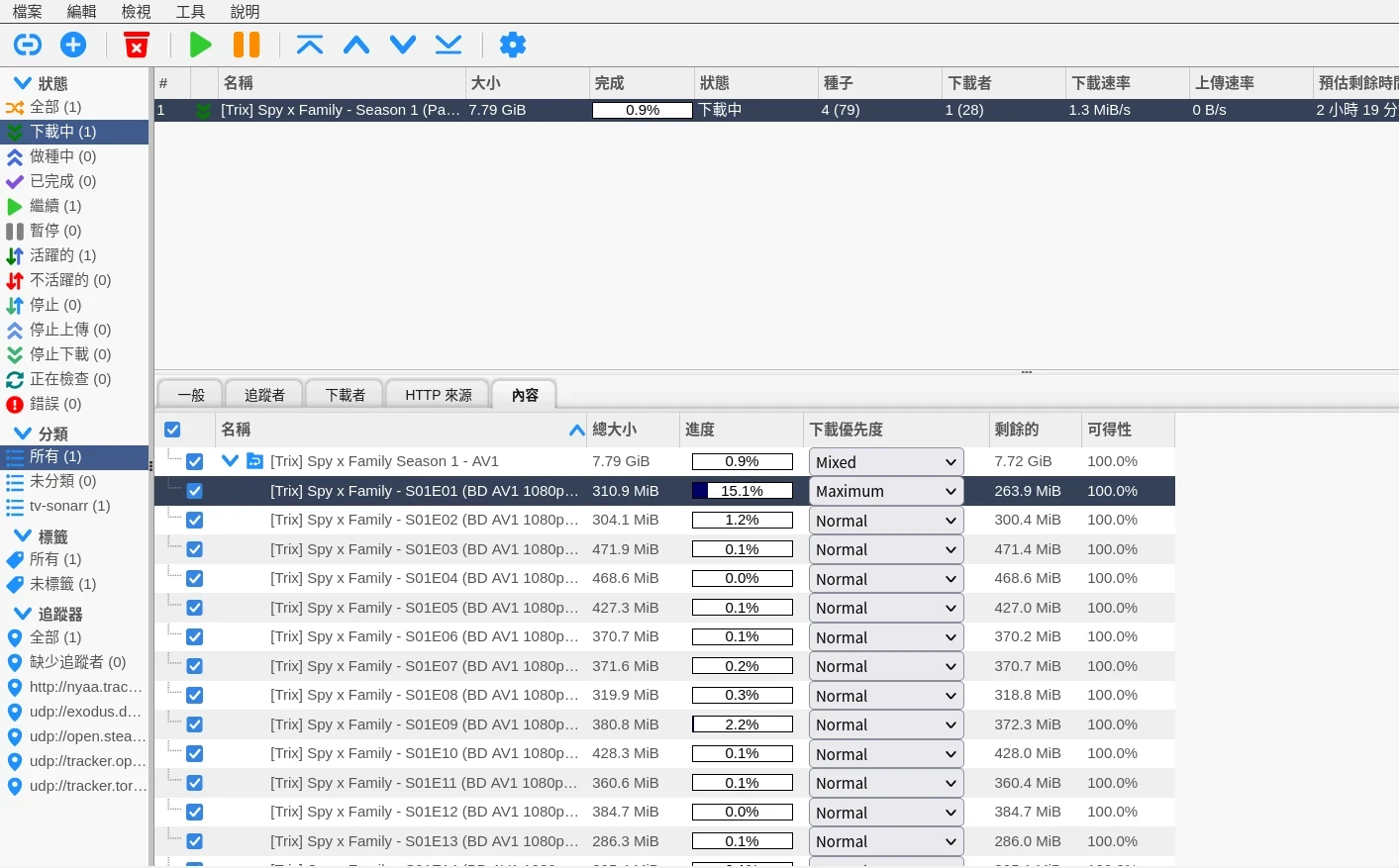
Task: Open priority dropdown for S01E01 set to Maximum
Action: (886, 491)
